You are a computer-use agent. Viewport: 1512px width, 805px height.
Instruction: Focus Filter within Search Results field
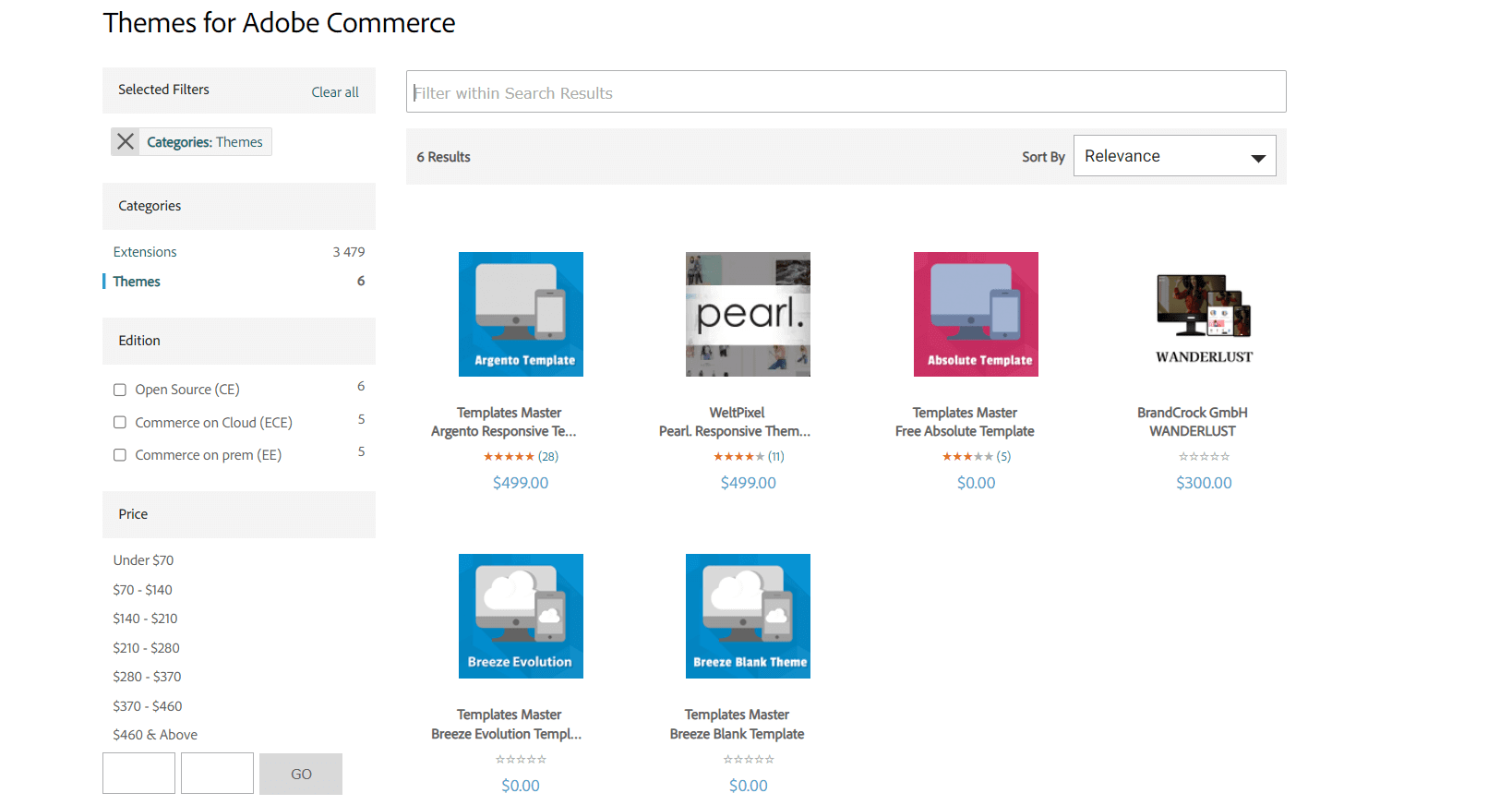click(846, 91)
